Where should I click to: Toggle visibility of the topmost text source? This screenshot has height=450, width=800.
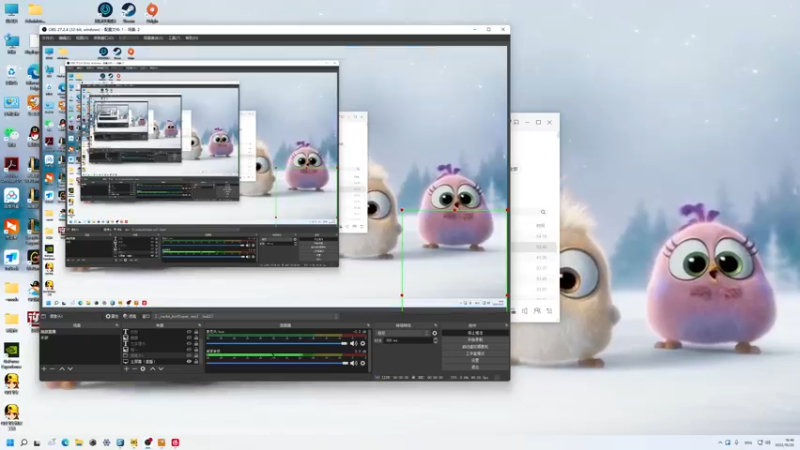point(189,332)
